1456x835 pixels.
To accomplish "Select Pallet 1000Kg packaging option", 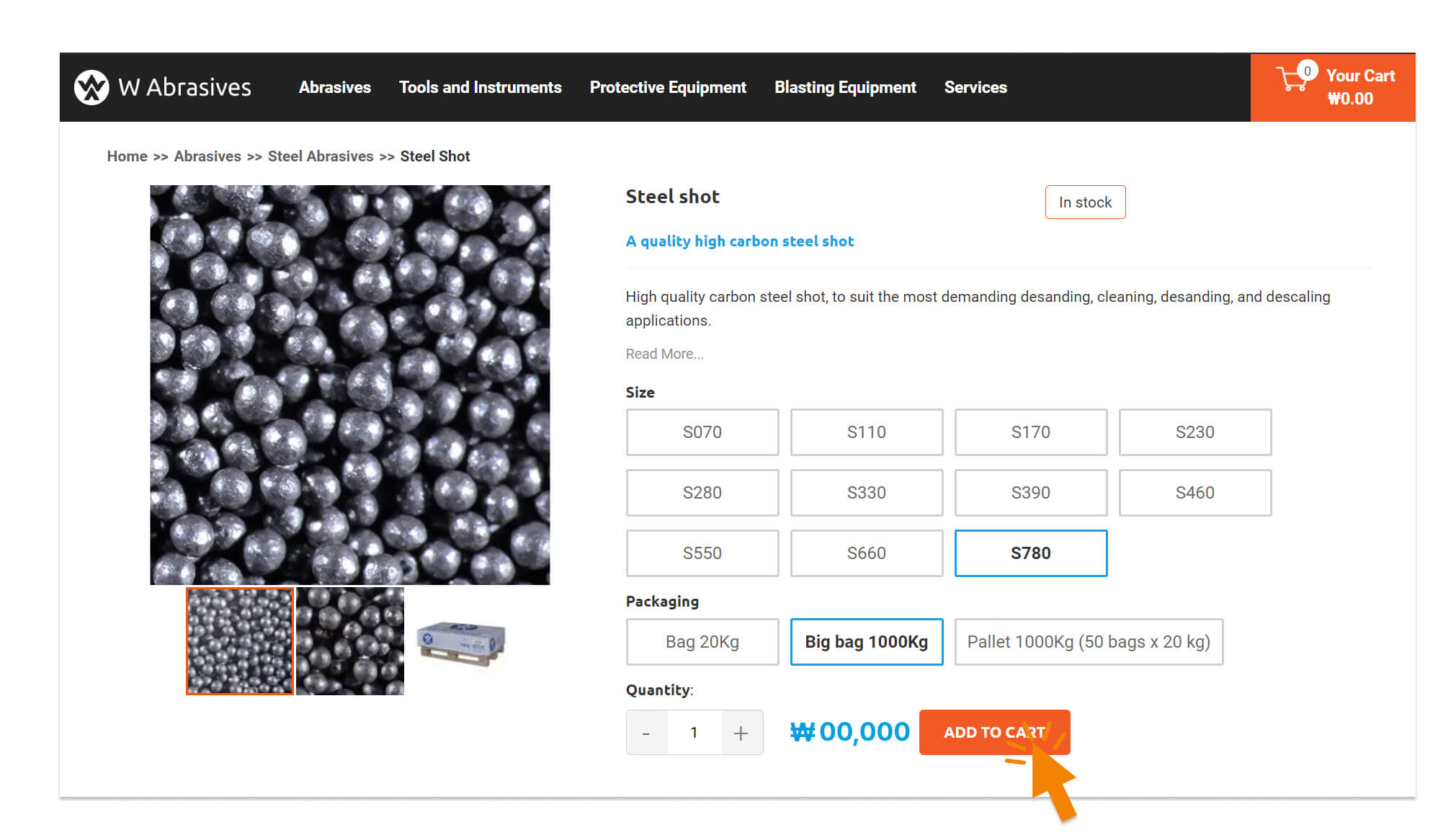I will [x=1088, y=642].
